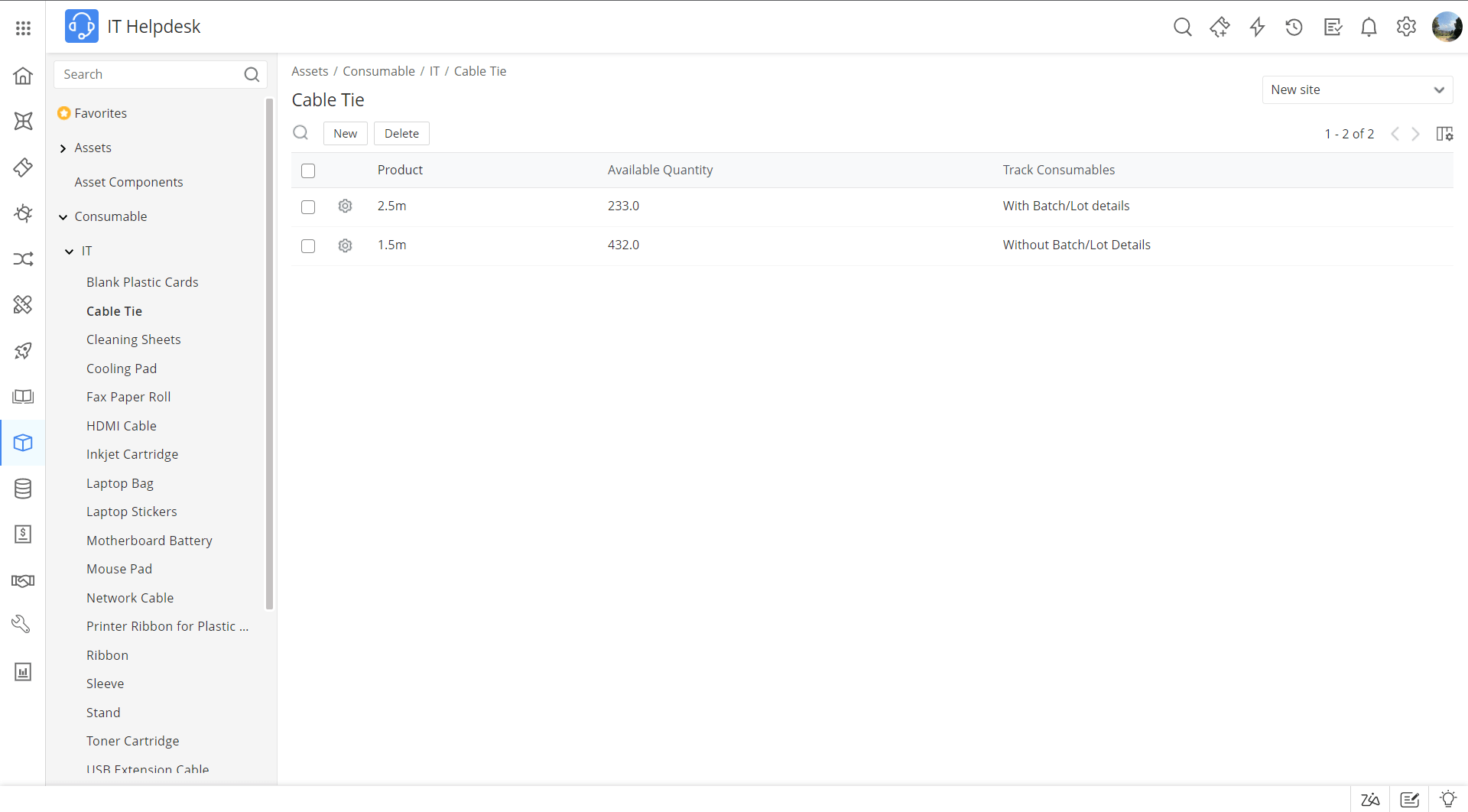Open the Changes (shuffle) module icon
Viewport: 1468px width, 812px height.
[x=23, y=259]
